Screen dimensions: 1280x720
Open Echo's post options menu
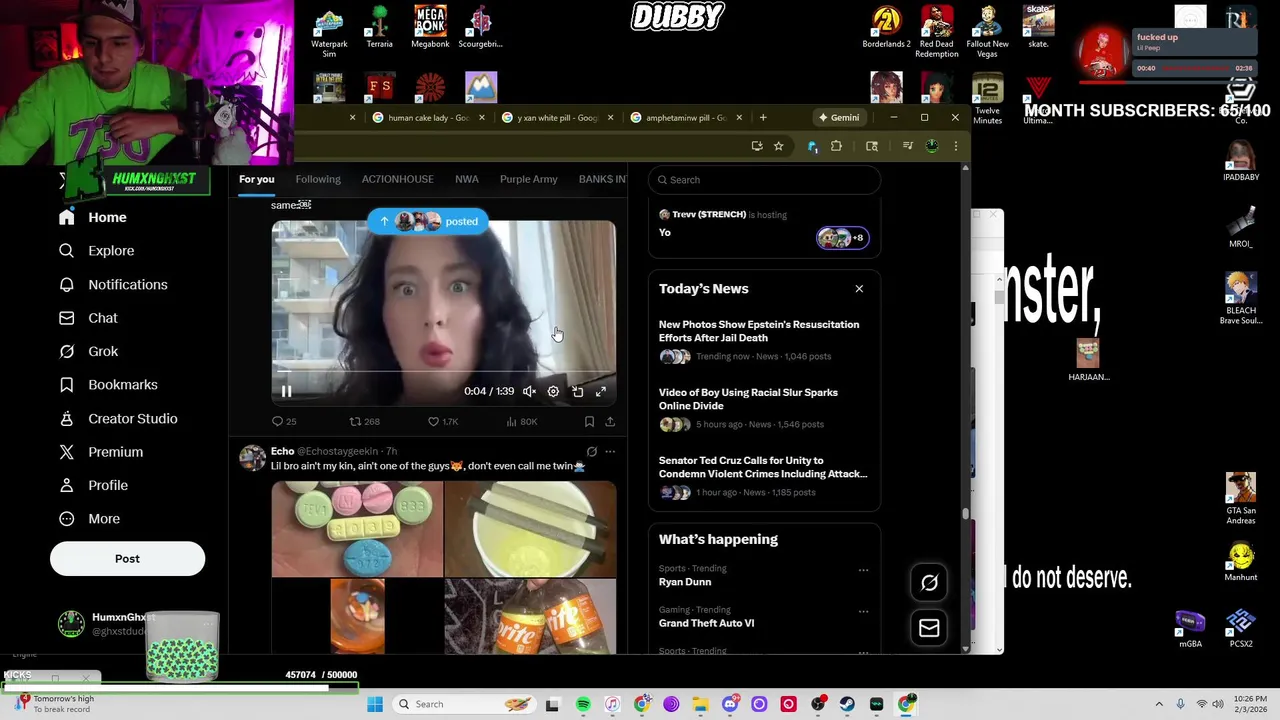coord(610,452)
